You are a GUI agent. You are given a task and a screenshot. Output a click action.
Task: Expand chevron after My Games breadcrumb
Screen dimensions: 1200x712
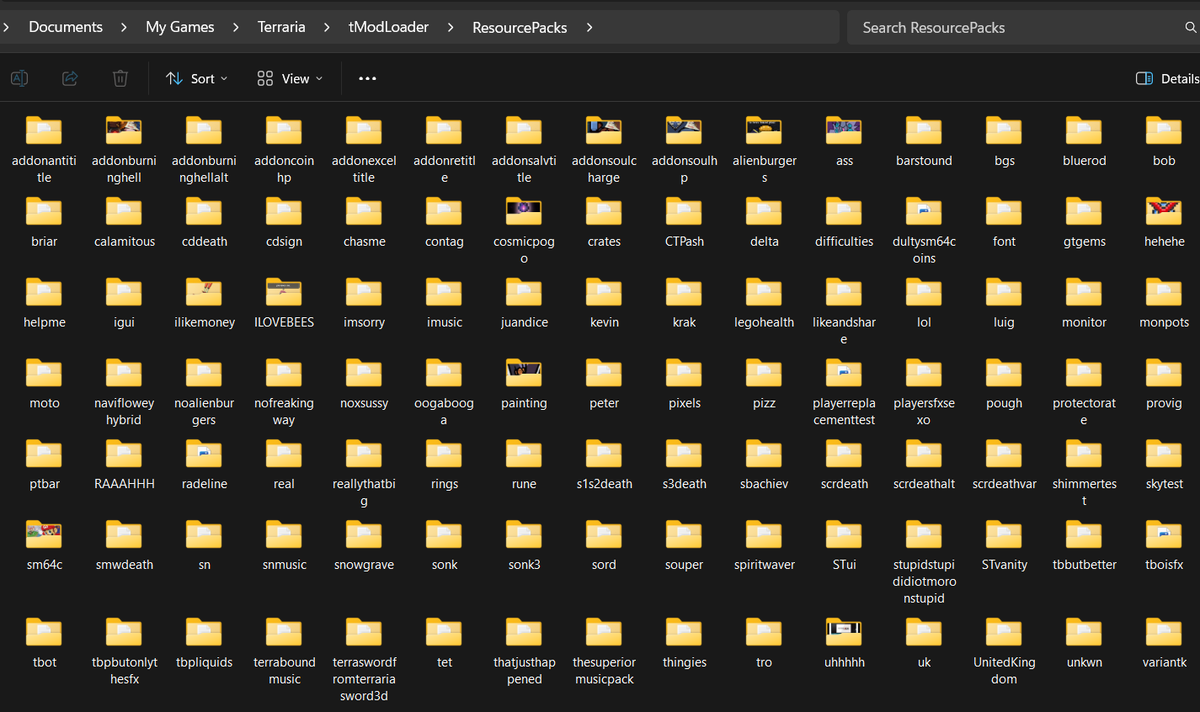point(236,27)
